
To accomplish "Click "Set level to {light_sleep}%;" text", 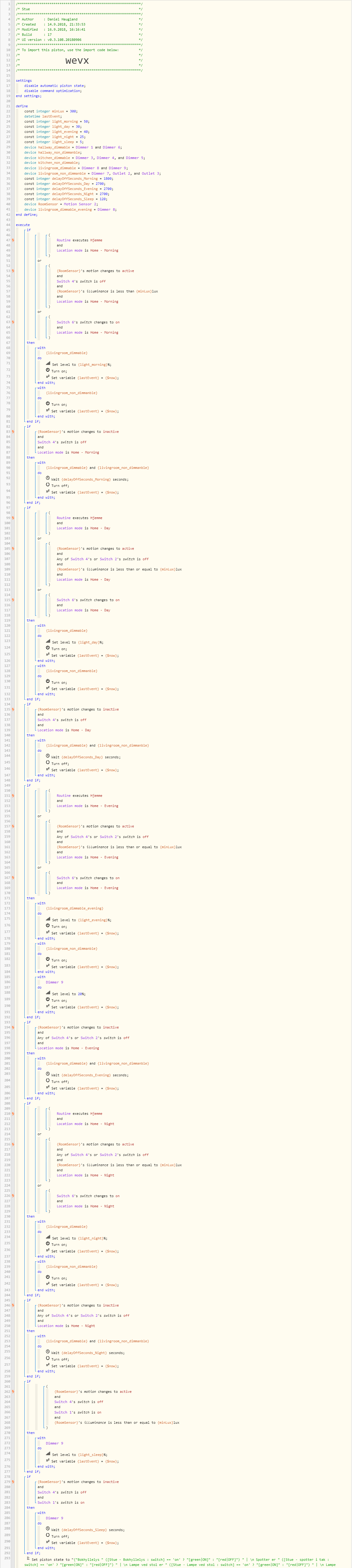I will pos(80,1455).
